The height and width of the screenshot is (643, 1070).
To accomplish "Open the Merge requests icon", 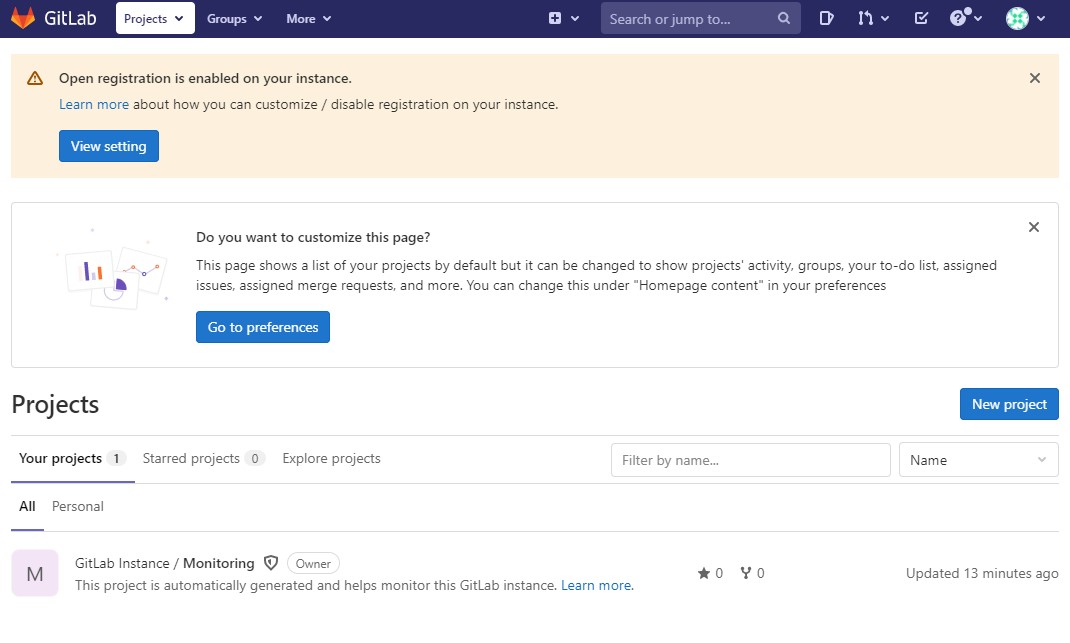I will (x=865, y=18).
